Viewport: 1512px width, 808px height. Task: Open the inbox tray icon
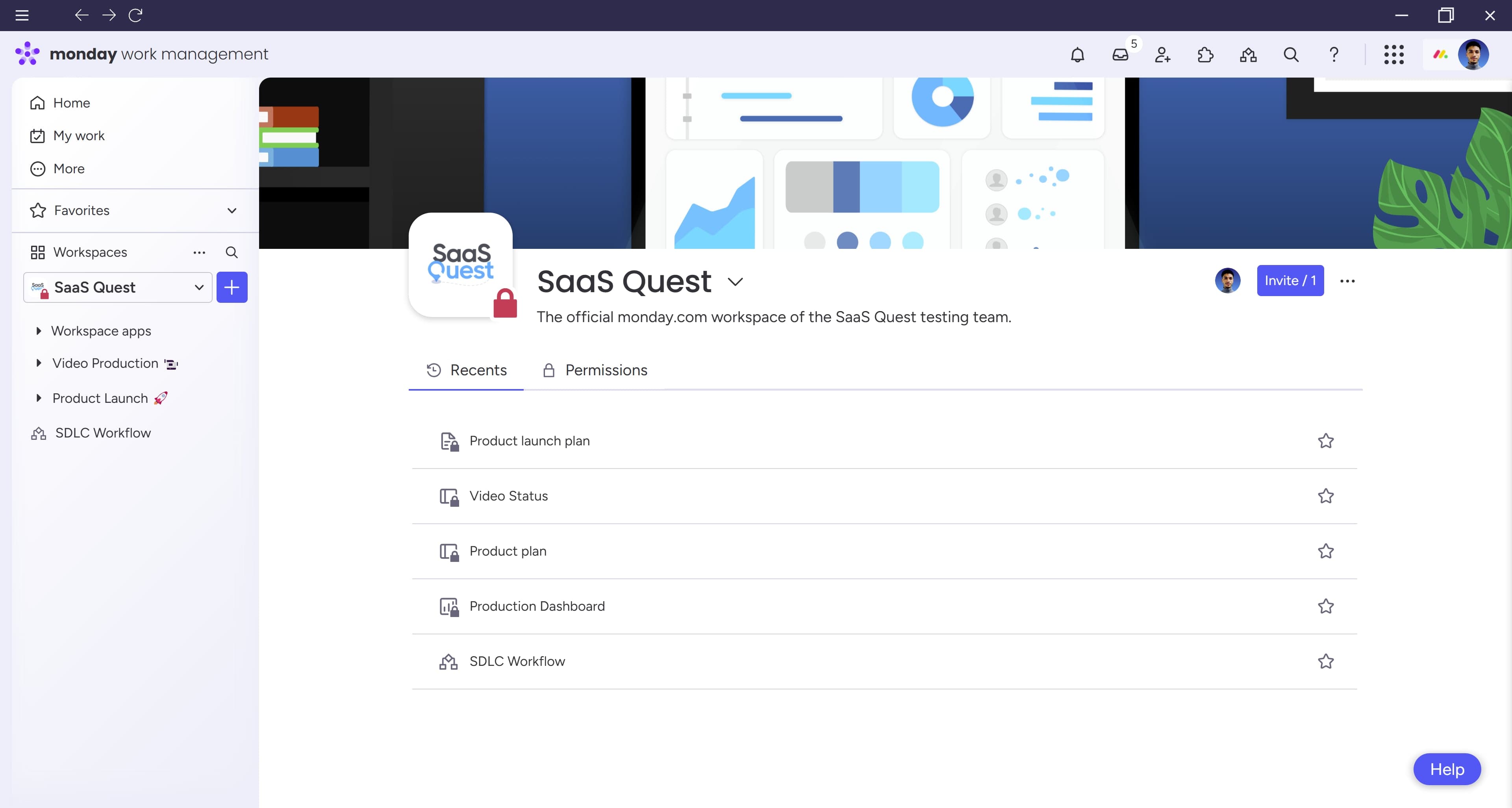[x=1120, y=55]
